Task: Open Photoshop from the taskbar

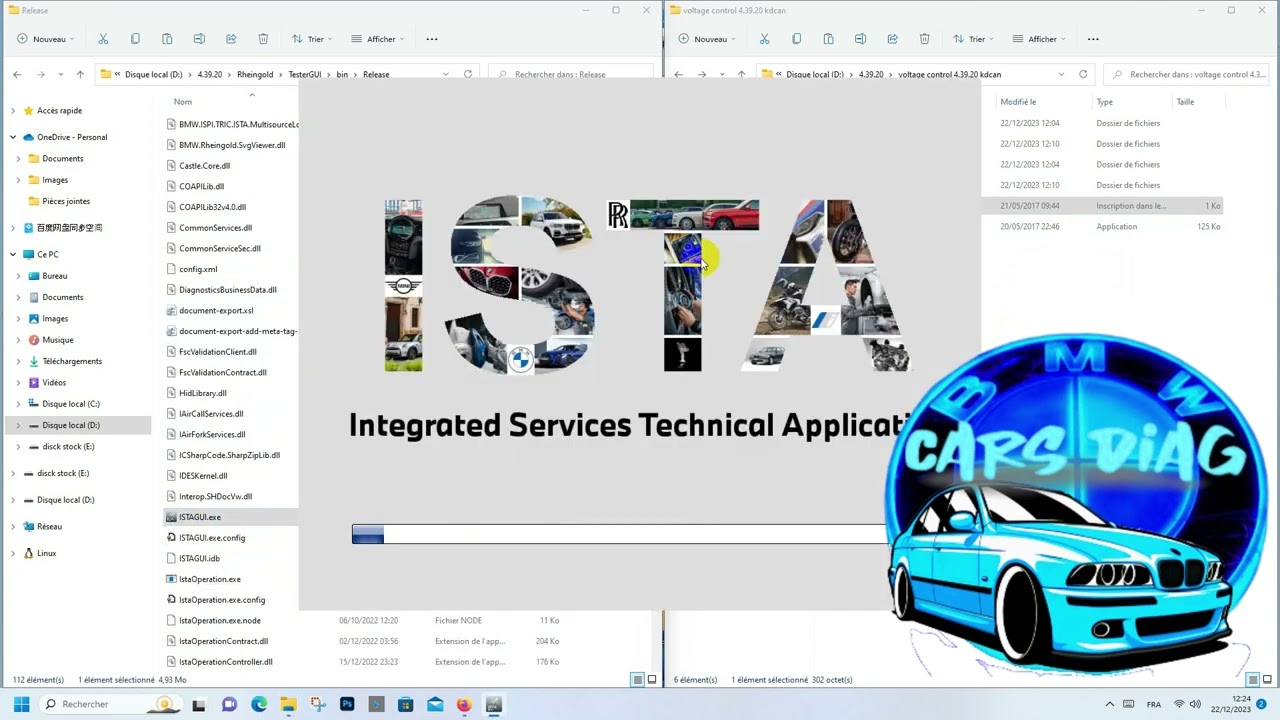Action: pos(347,704)
